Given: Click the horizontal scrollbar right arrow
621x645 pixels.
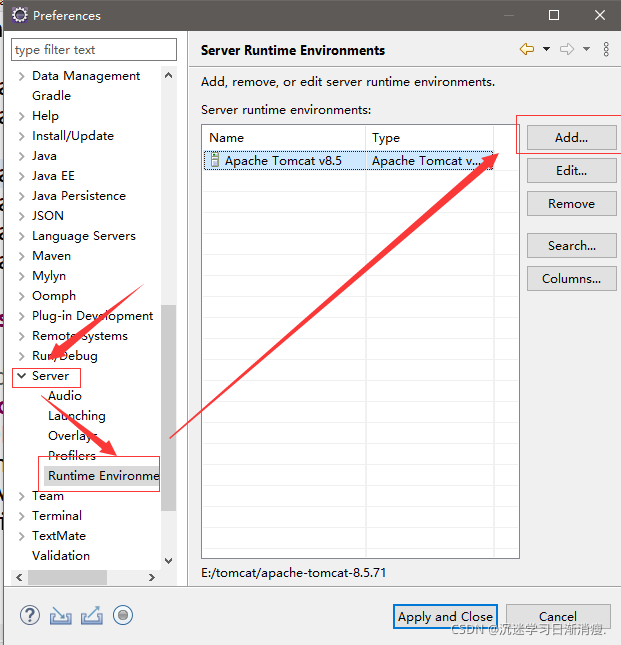Looking at the screenshot, I should (152, 578).
